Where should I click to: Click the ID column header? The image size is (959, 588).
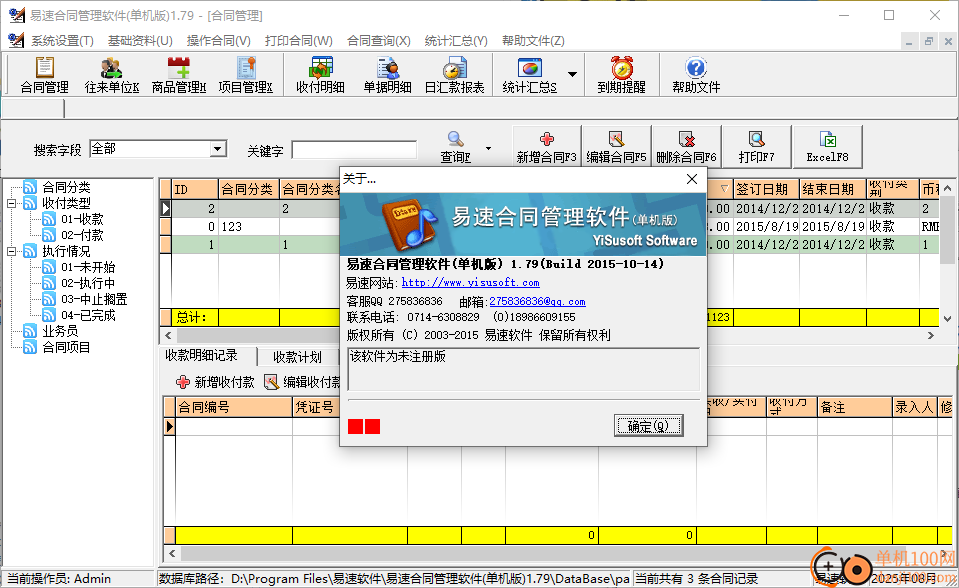click(x=195, y=189)
